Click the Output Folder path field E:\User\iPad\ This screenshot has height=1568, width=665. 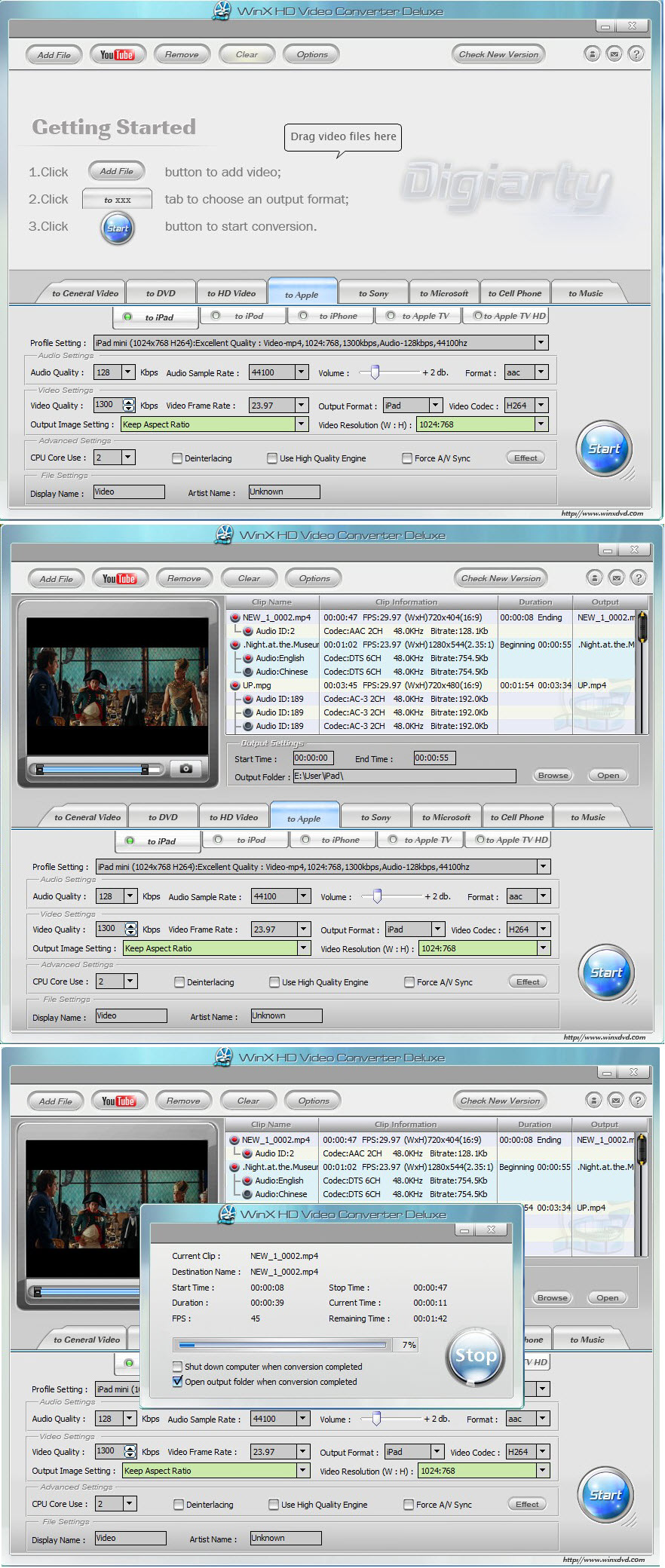click(x=404, y=776)
